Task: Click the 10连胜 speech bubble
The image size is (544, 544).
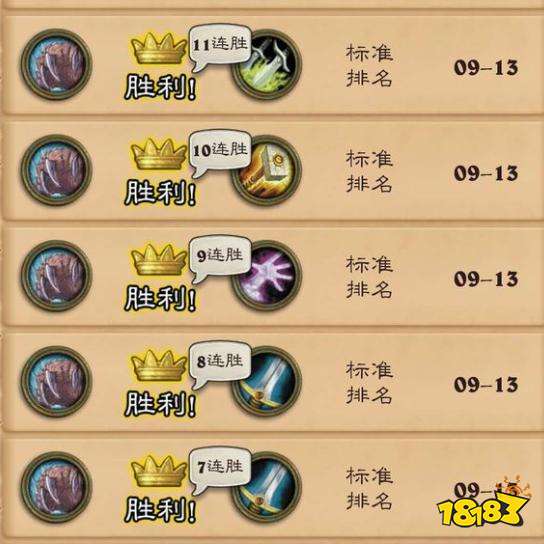Action: pos(220,153)
